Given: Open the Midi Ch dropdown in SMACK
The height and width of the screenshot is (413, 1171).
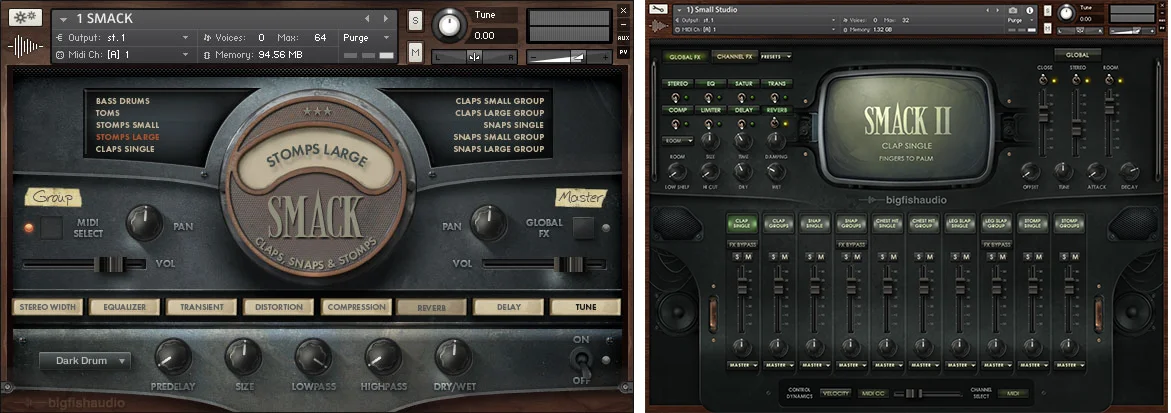Looking at the screenshot, I should tap(123, 55).
